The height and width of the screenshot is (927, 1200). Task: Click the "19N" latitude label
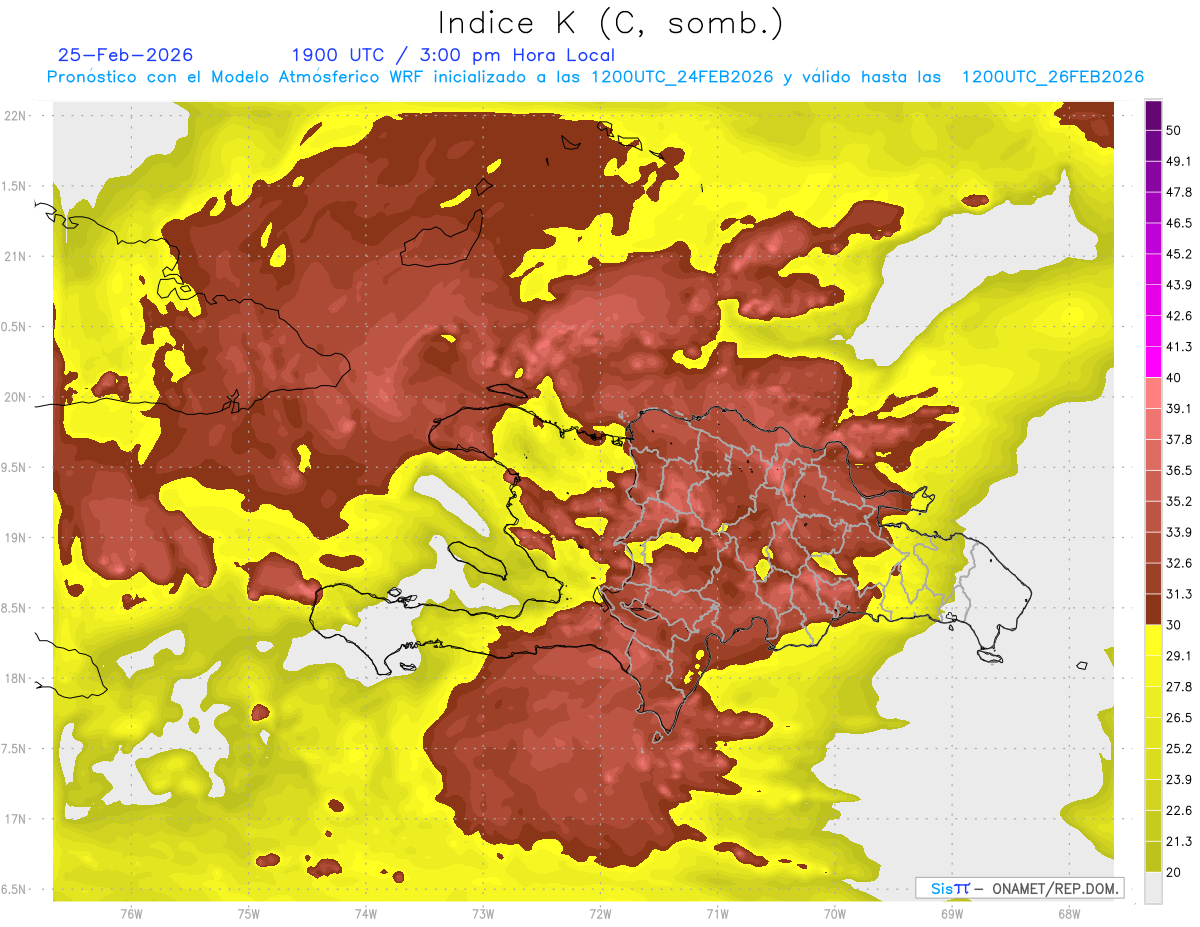click(15, 538)
